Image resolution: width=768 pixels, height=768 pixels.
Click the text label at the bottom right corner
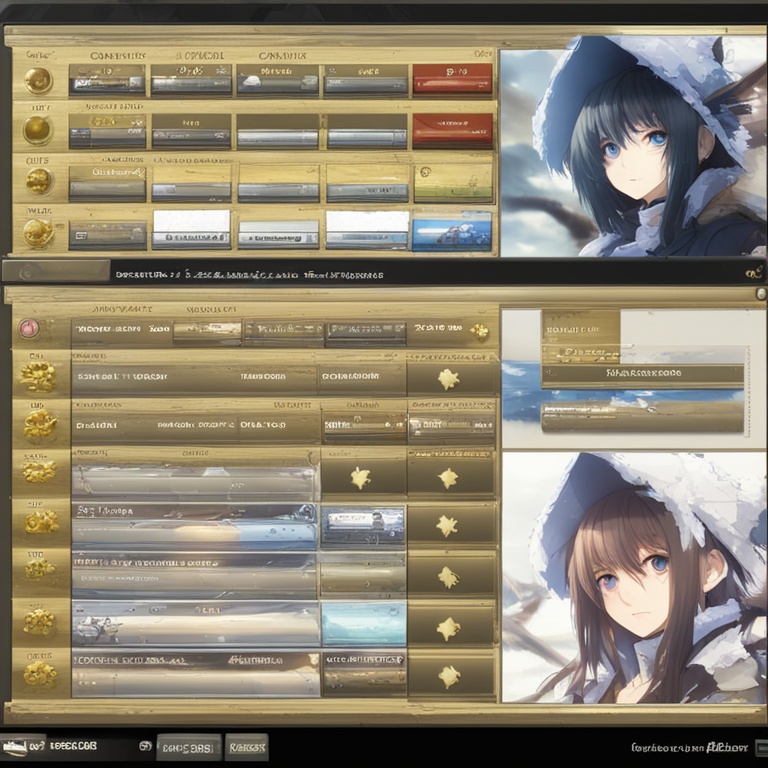coord(689,747)
